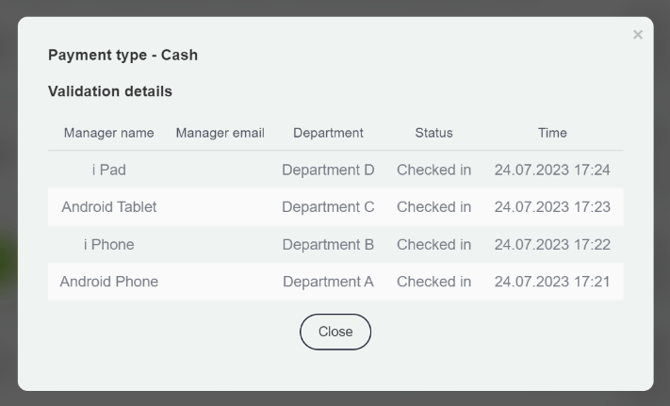Click Department B cell
670x406 pixels.
pyautogui.click(x=328, y=244)
